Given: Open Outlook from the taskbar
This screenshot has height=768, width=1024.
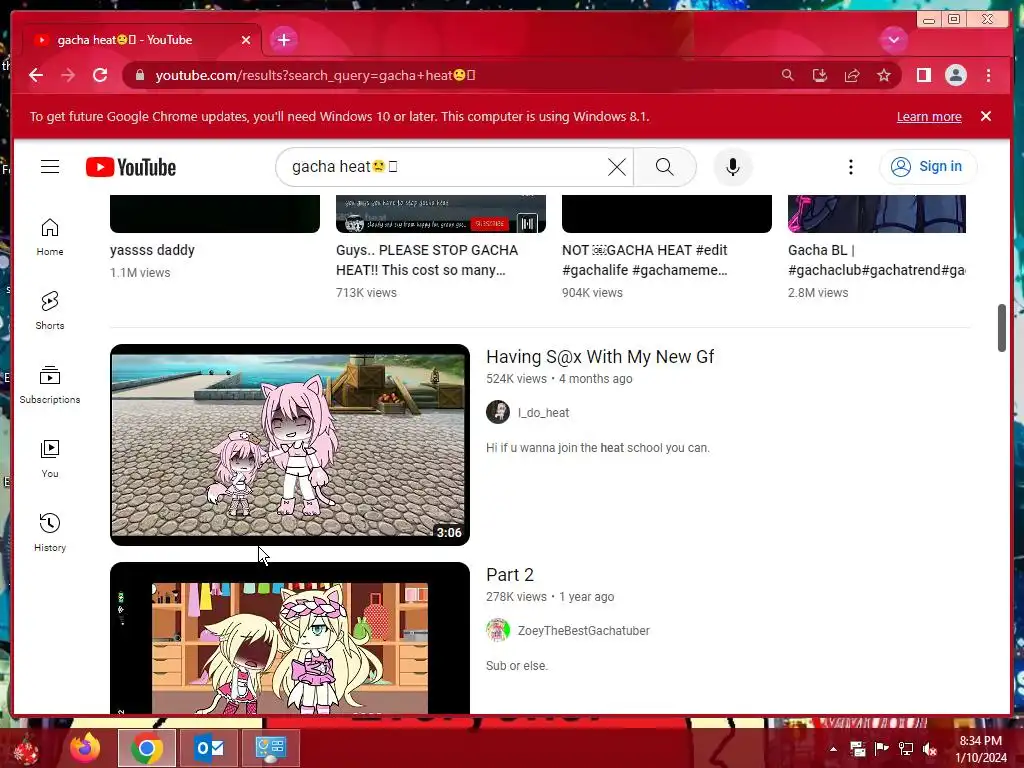Looking at the screenshot, I should pyautogui.click(x=209, y=748).
